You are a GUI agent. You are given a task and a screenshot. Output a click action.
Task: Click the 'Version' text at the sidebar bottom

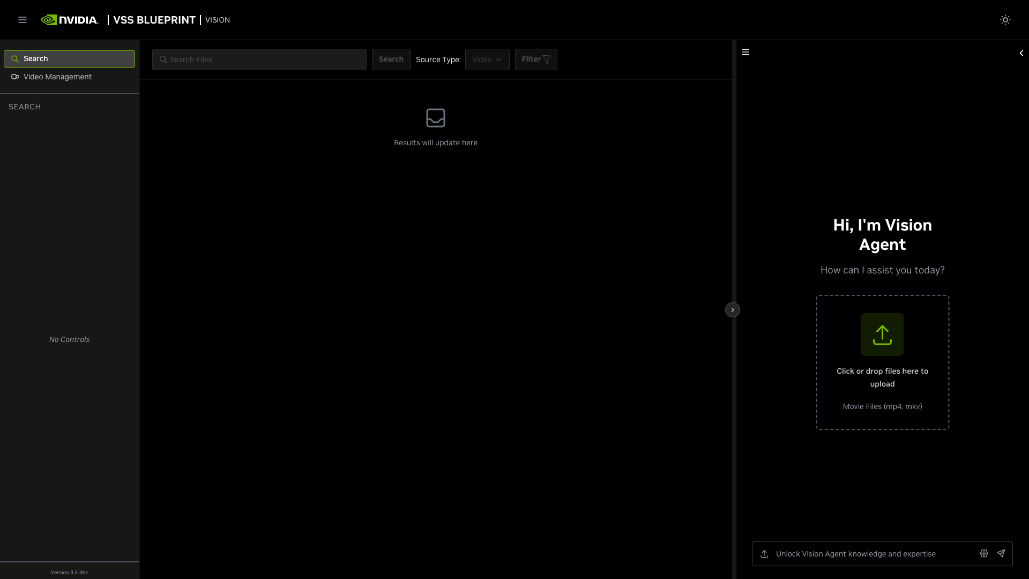coord(70,572)
